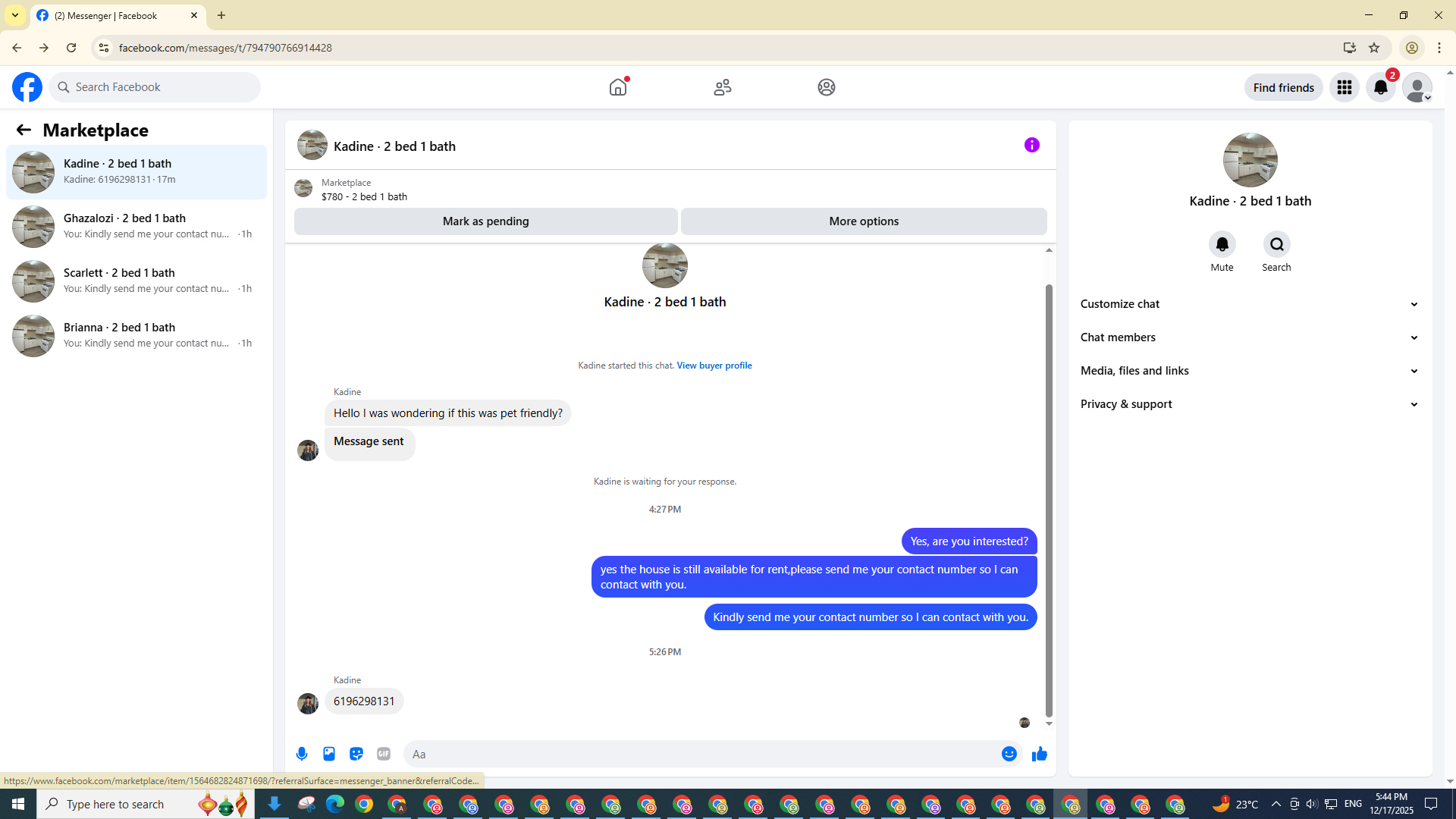Open the View buyer profile link
Image resolution: width=1456 pixels, height=819 pixels.
pyautogui.click(x=714, y=366)
